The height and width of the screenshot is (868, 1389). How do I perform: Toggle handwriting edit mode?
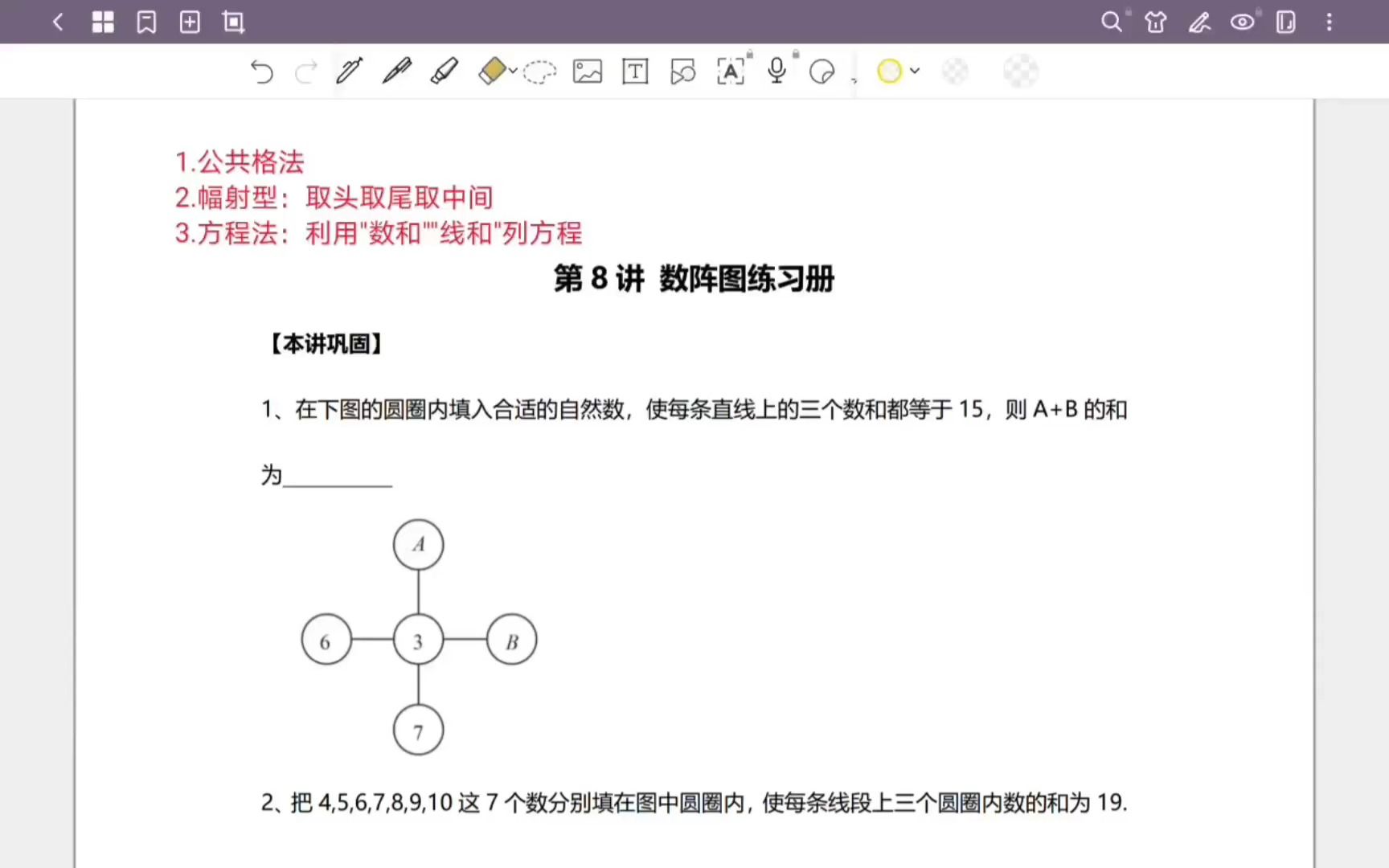coord(1199,22)
